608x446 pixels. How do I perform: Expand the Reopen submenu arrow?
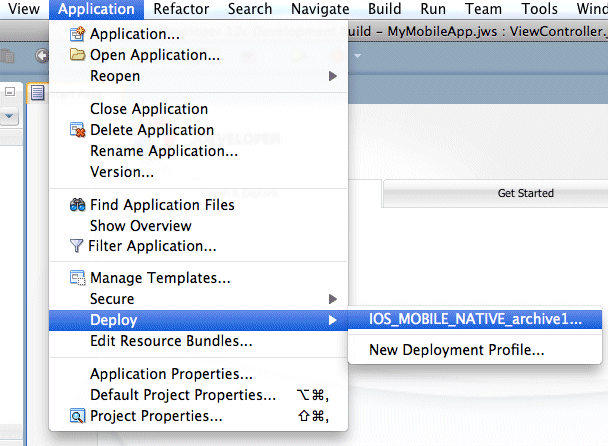pyautogui.click(x=333, y=76)
